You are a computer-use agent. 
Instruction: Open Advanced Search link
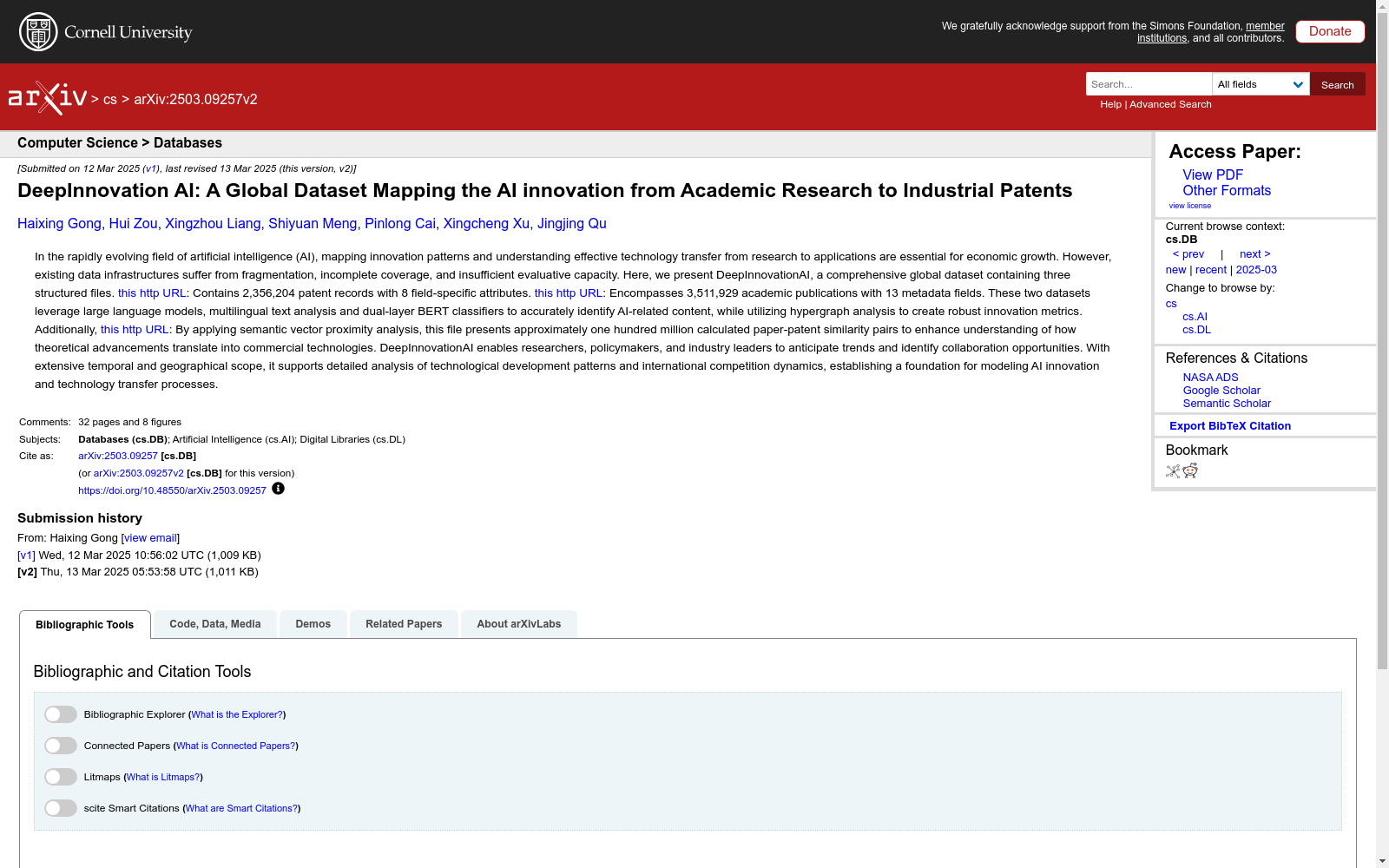[1170, 104]
